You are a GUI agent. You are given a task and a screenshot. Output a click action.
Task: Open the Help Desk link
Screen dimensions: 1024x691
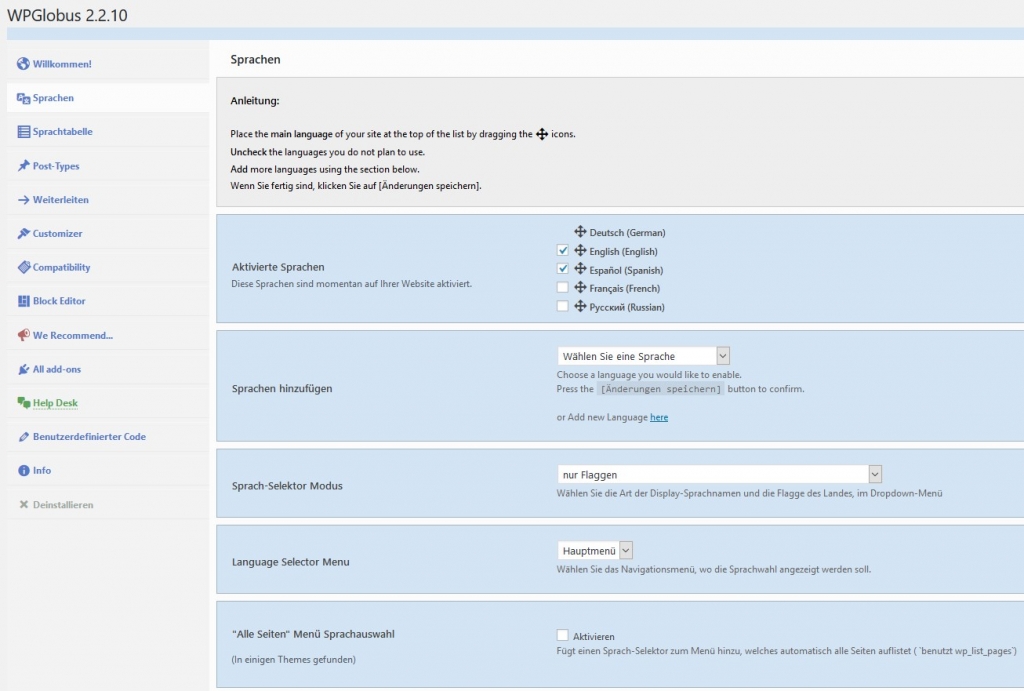(56, 403)
